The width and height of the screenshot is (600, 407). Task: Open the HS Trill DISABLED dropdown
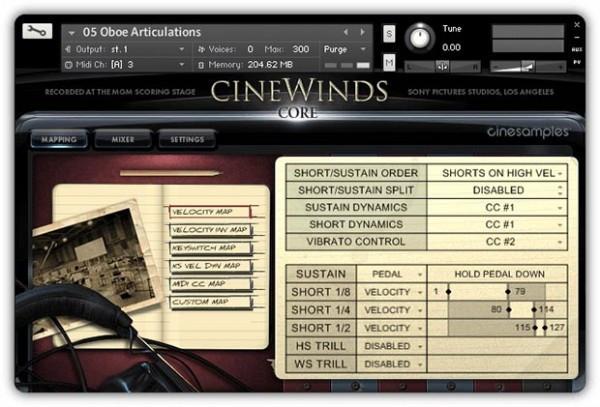[391, 346]
